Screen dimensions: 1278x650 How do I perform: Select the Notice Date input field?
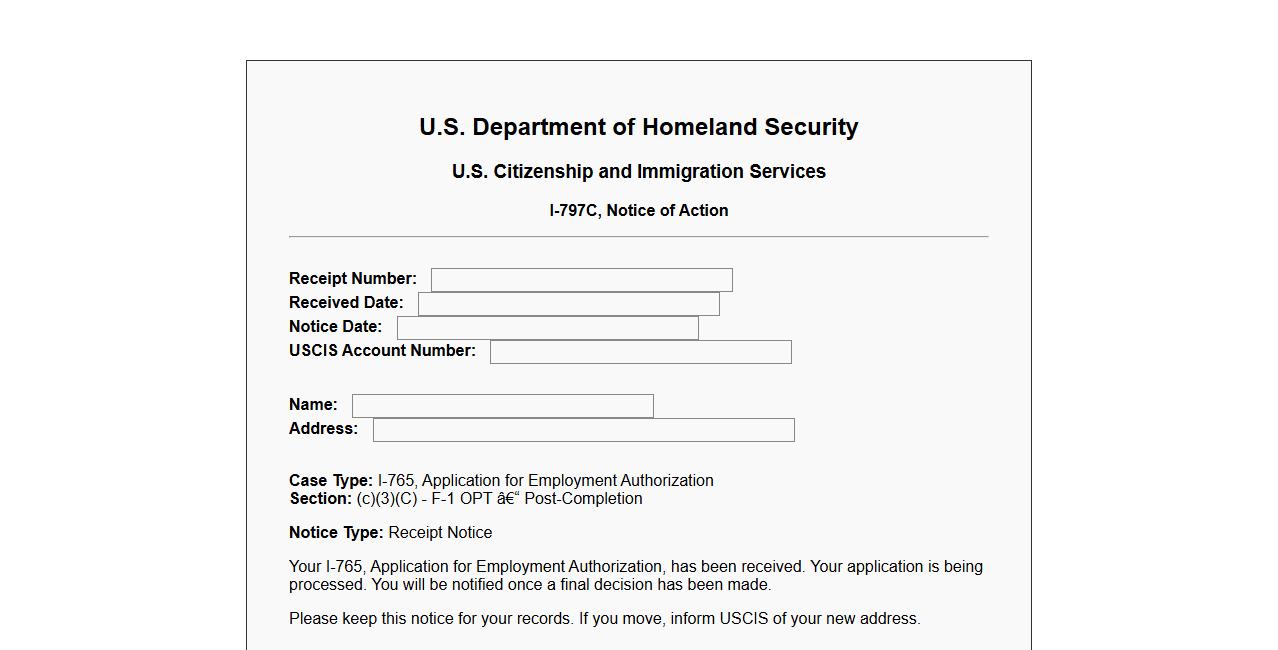(x=547, y=328)
